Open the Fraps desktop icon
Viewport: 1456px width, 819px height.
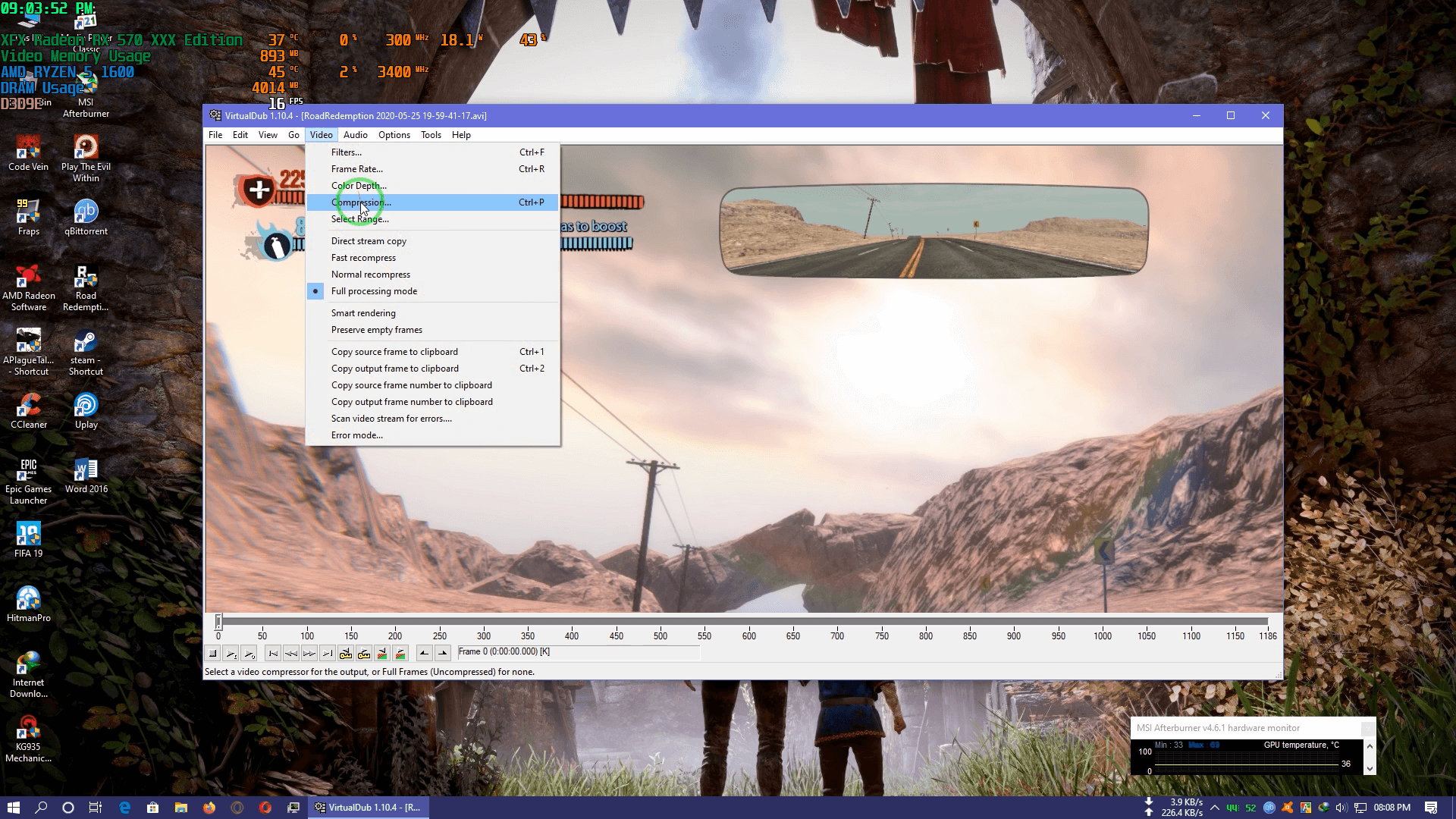click(x=29, y=217)
